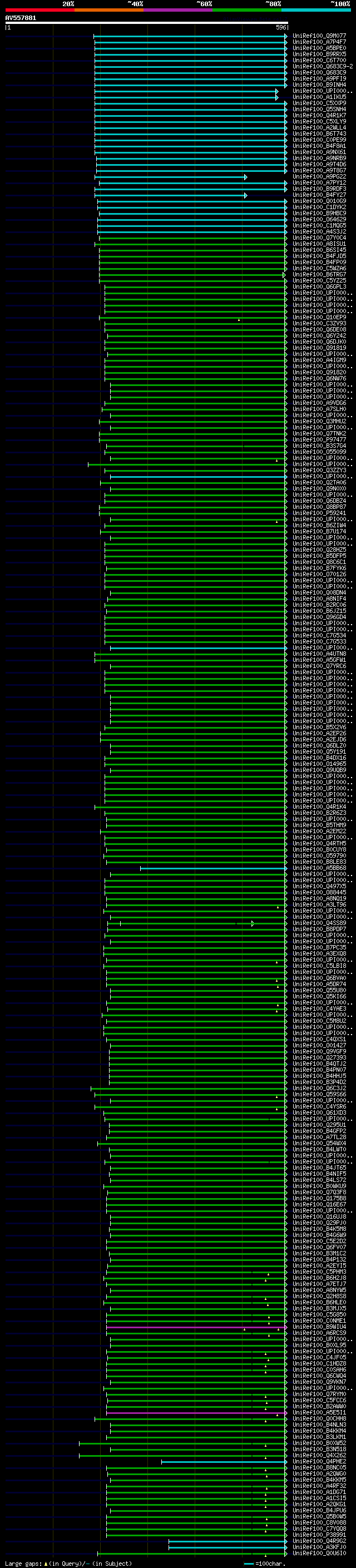Screen dimensions: 356x1568
Task: Click the UniRef100_B6T743 label
Action: click(x=319, y=134)
